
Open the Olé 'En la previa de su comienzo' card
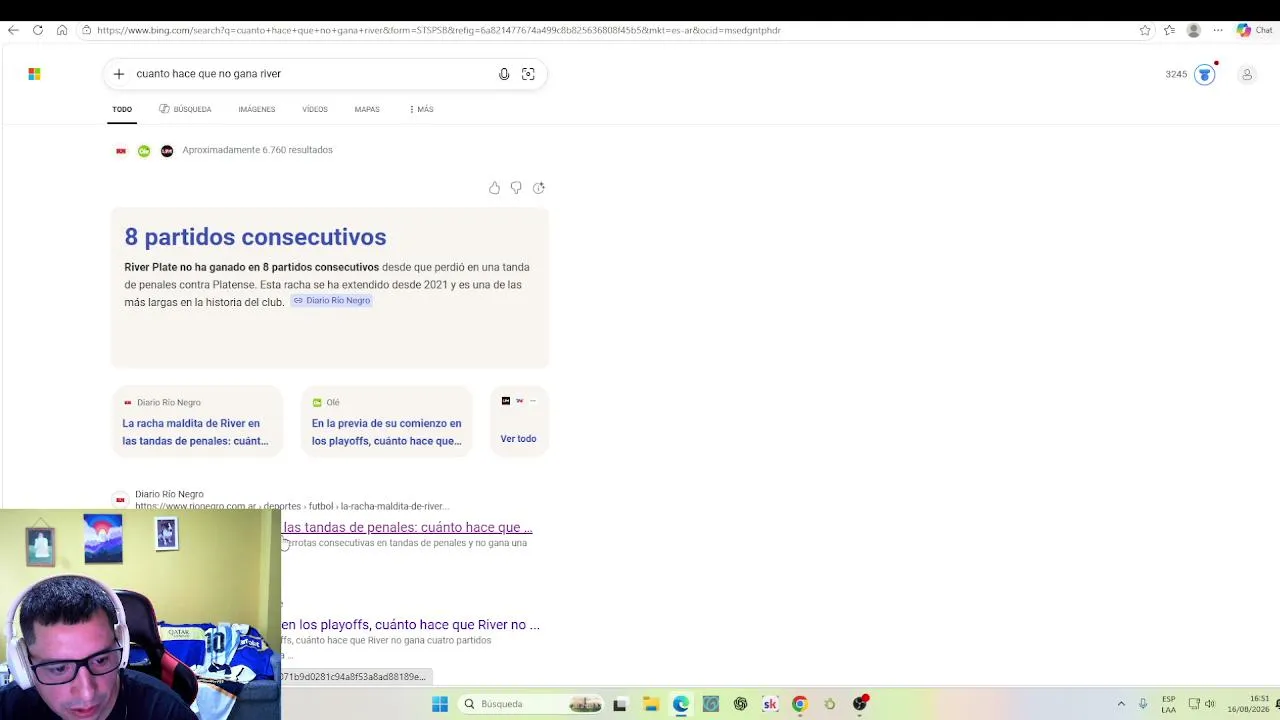pos(387,421)
